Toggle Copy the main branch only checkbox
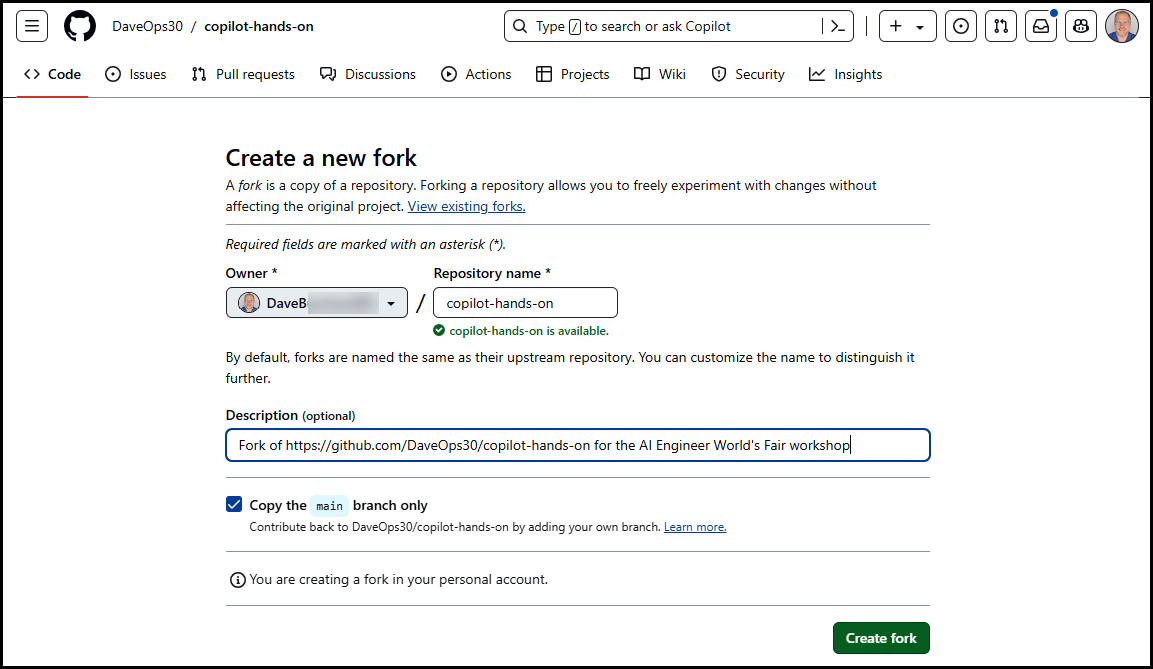 coord(234,504)
